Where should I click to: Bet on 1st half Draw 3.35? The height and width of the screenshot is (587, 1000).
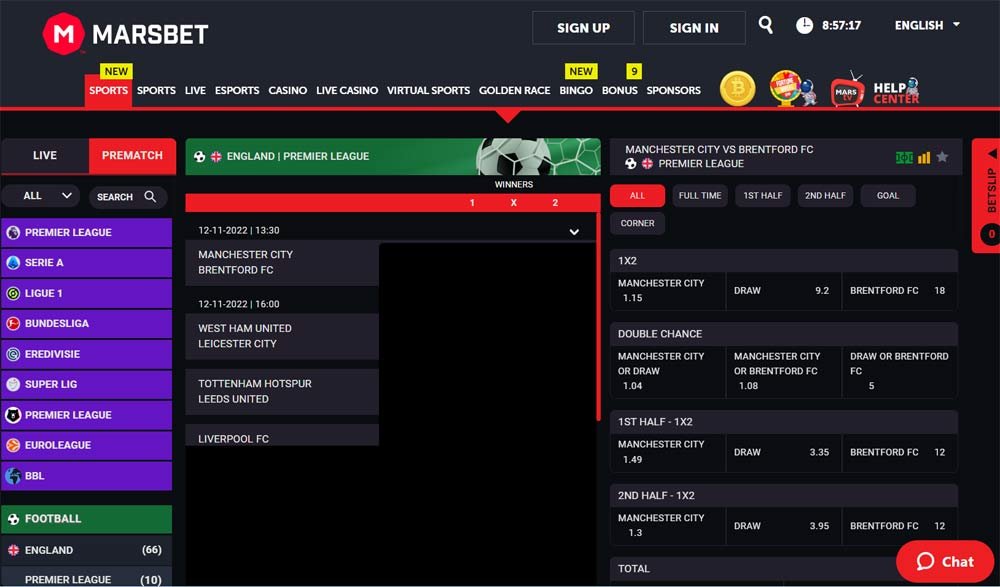pyautogui.click(x=784, y=453)
